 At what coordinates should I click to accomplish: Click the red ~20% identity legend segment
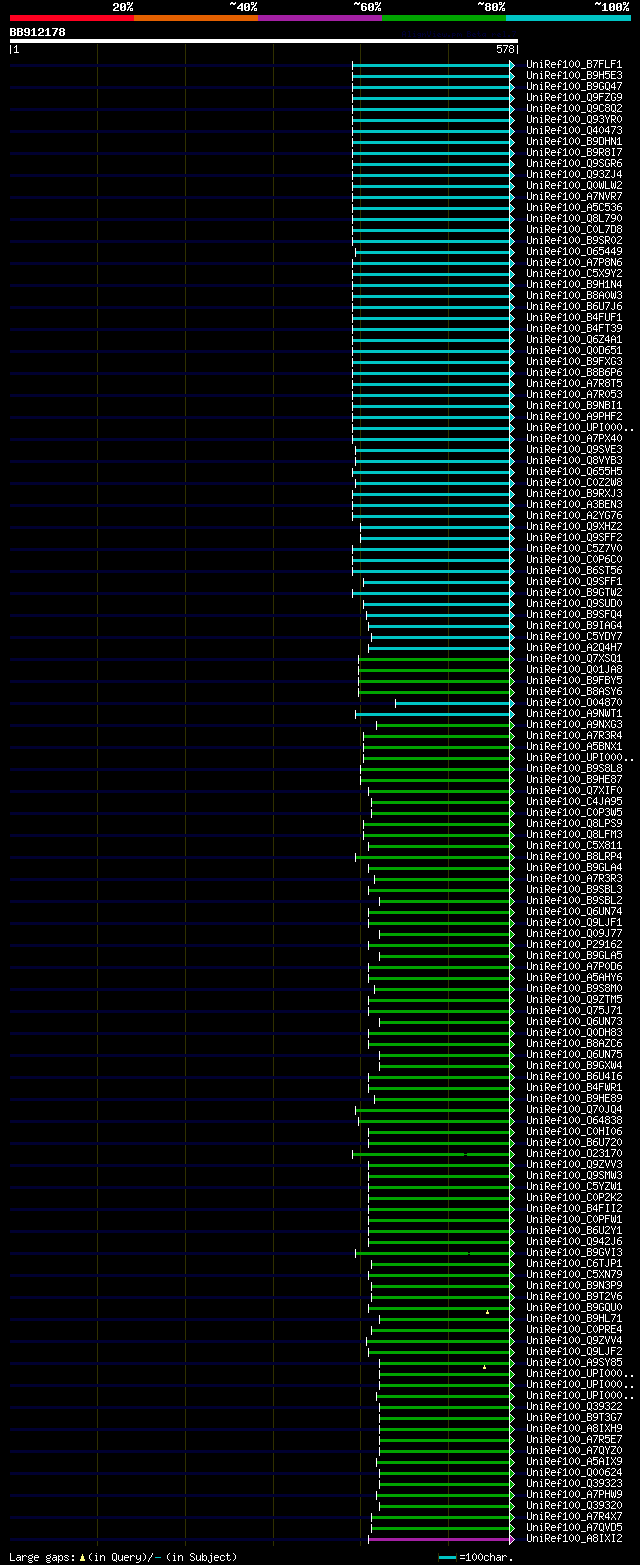71,18
